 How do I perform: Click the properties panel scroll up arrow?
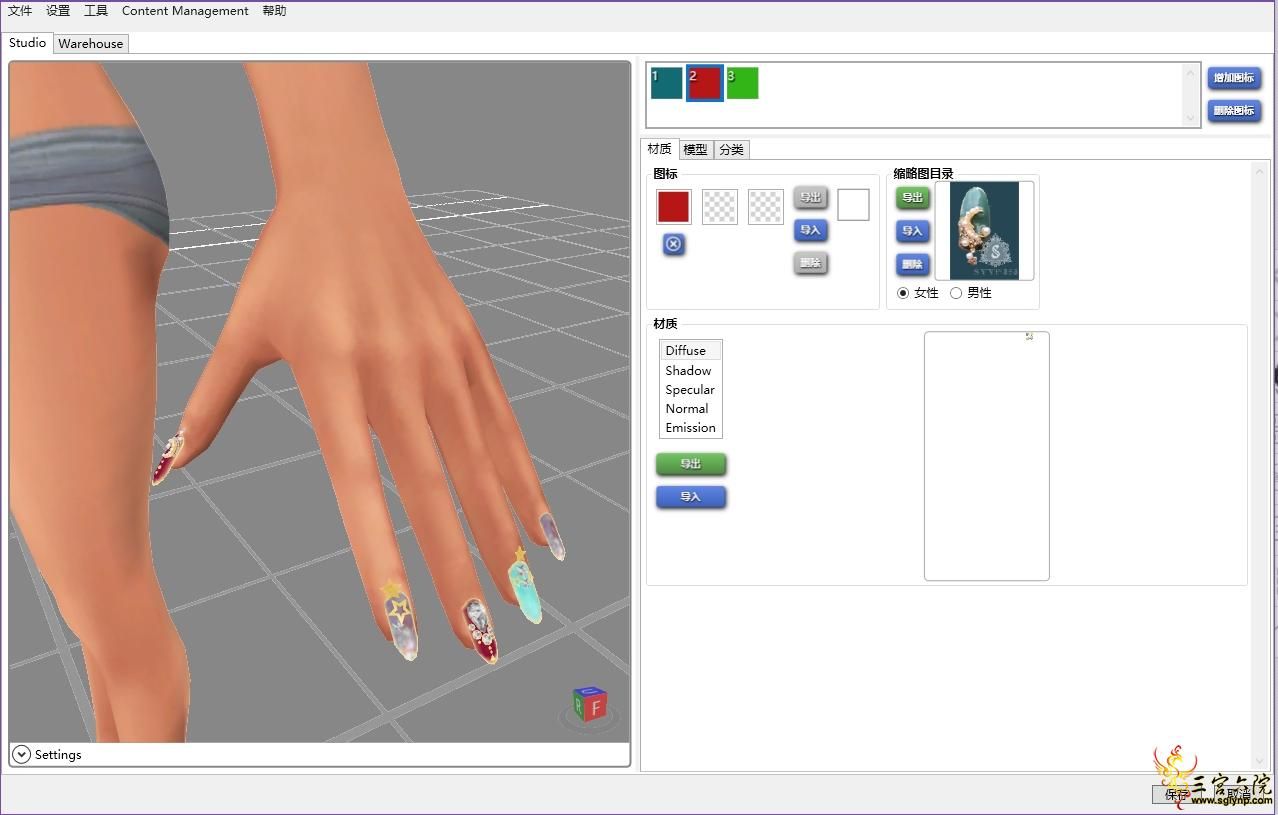(x=1259, y=172)
